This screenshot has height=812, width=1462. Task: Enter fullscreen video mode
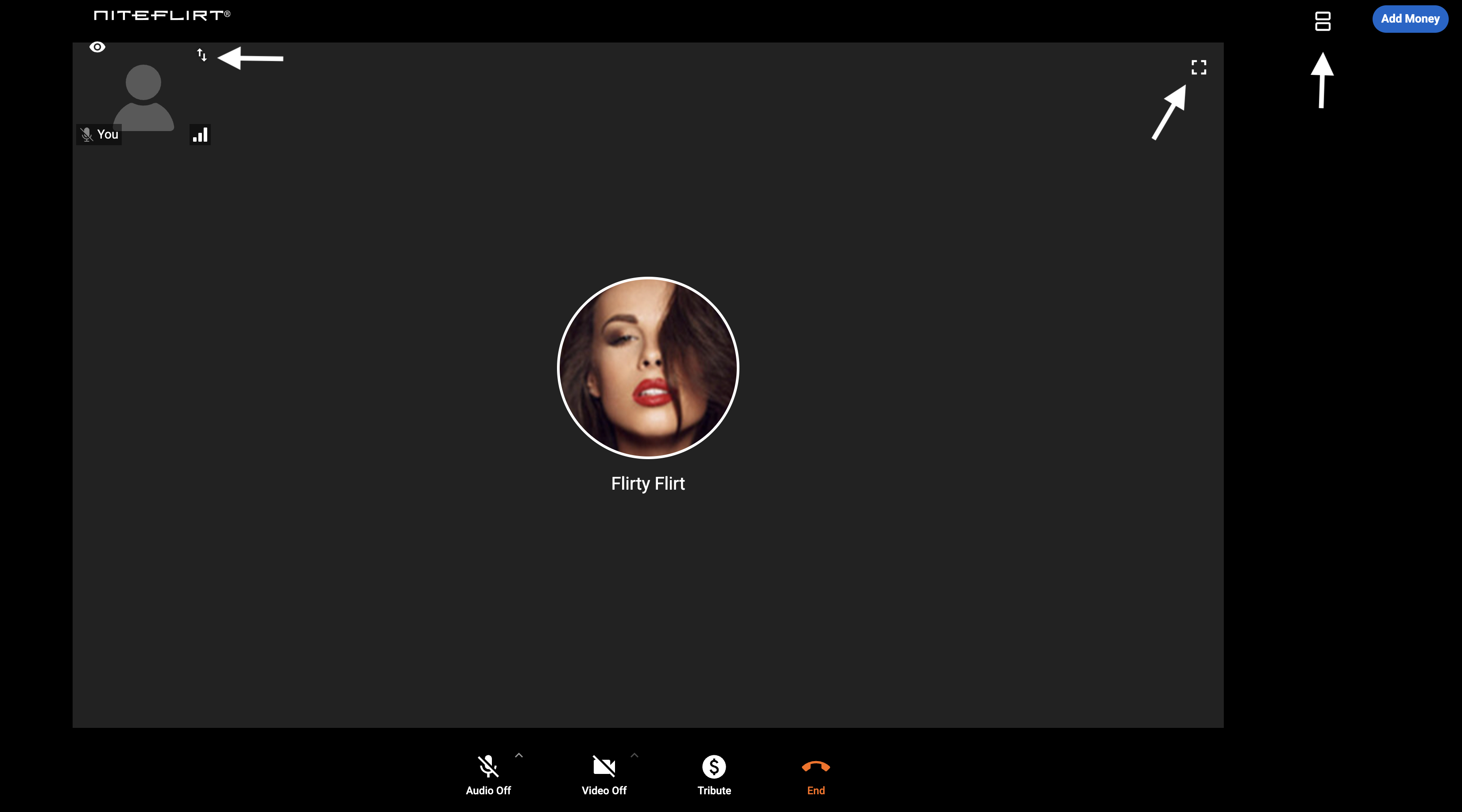[1199, 68]
